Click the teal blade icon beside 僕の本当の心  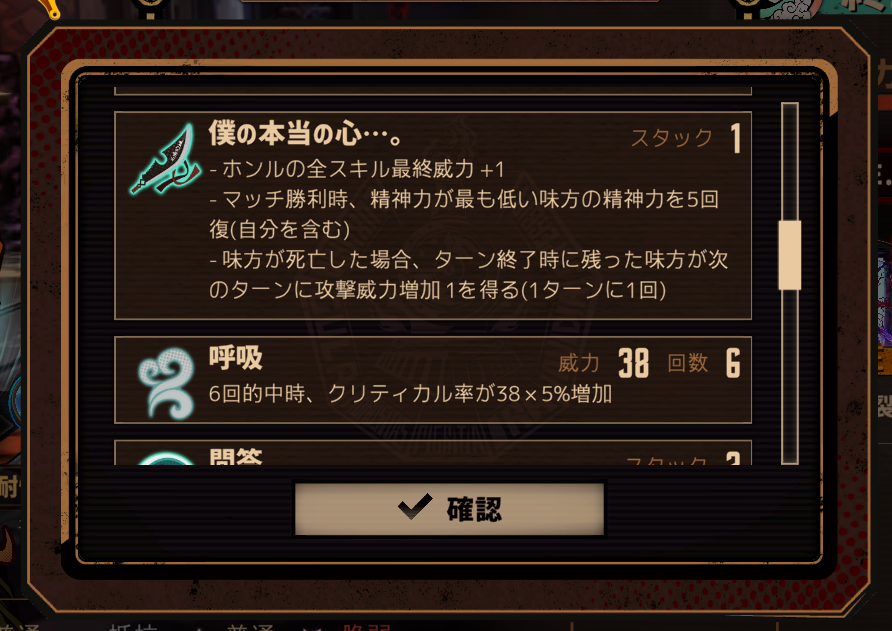(166, 159)
